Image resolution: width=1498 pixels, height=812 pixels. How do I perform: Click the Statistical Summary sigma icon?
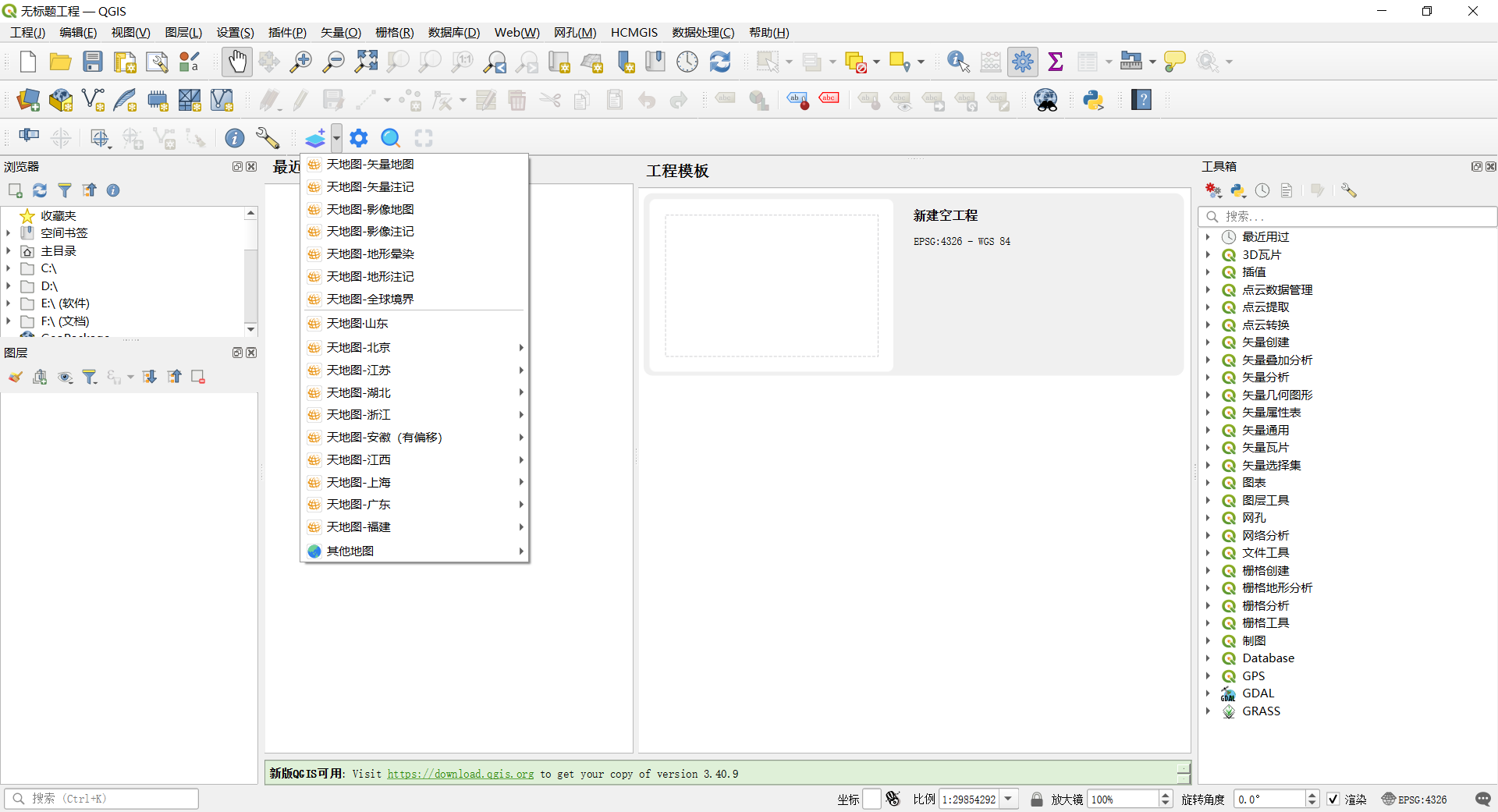tap(1055, 62)
